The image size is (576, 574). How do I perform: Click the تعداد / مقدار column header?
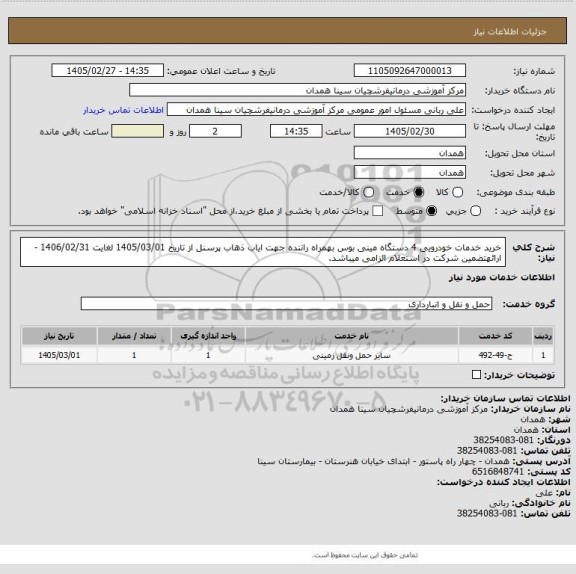coord(134,336)
